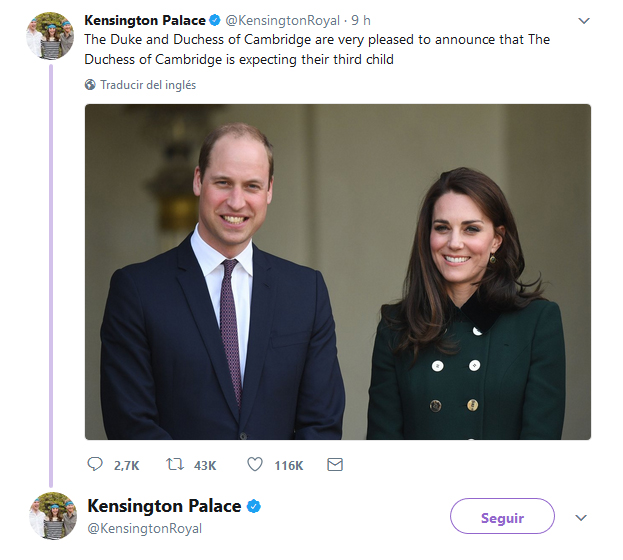The height and width of the screenshot is (560, 623).
Task: Open the Kensington Palace avatar at tweet top
Action: tap(50, 36)
